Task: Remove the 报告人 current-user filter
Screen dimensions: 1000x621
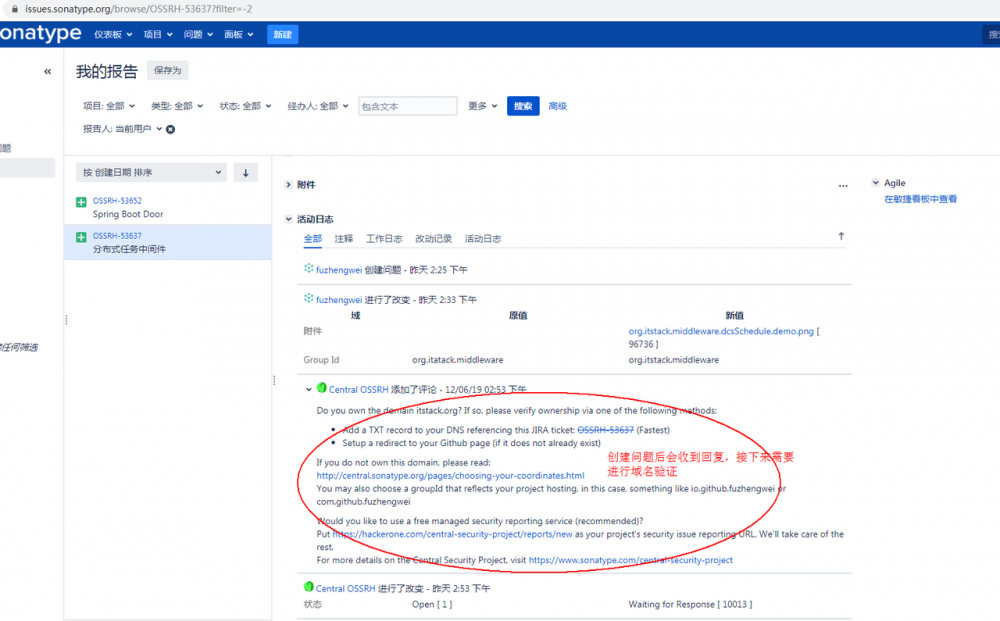Action: pyautogui.click(x=169, y=129)
